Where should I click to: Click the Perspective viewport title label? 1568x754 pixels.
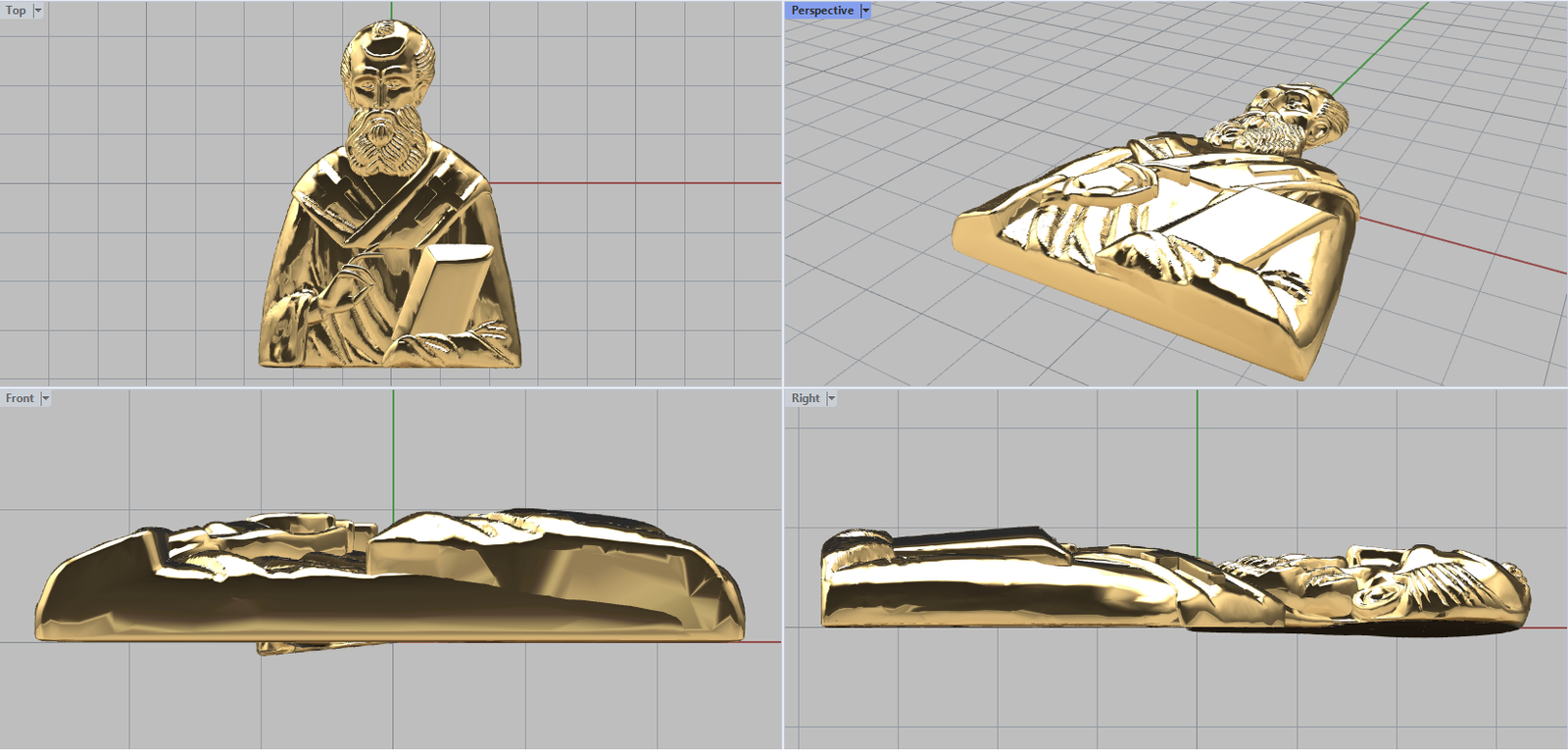pos(822,11)
